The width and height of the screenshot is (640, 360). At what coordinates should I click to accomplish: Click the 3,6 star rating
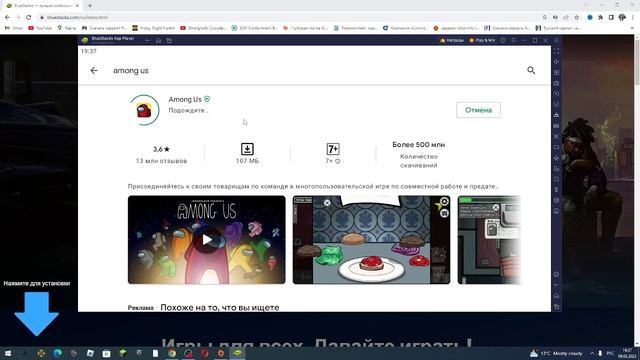click(x=161, y=149)
